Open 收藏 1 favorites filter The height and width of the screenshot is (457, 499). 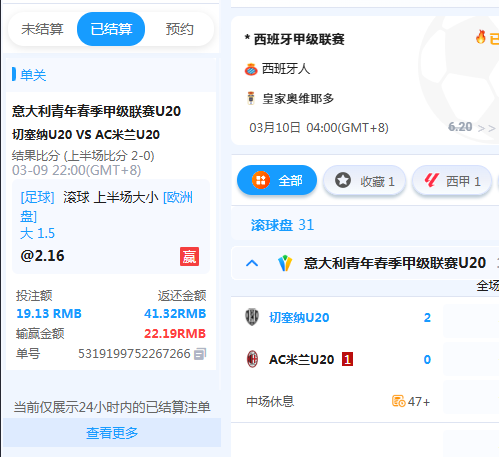(x=364, y=181)
